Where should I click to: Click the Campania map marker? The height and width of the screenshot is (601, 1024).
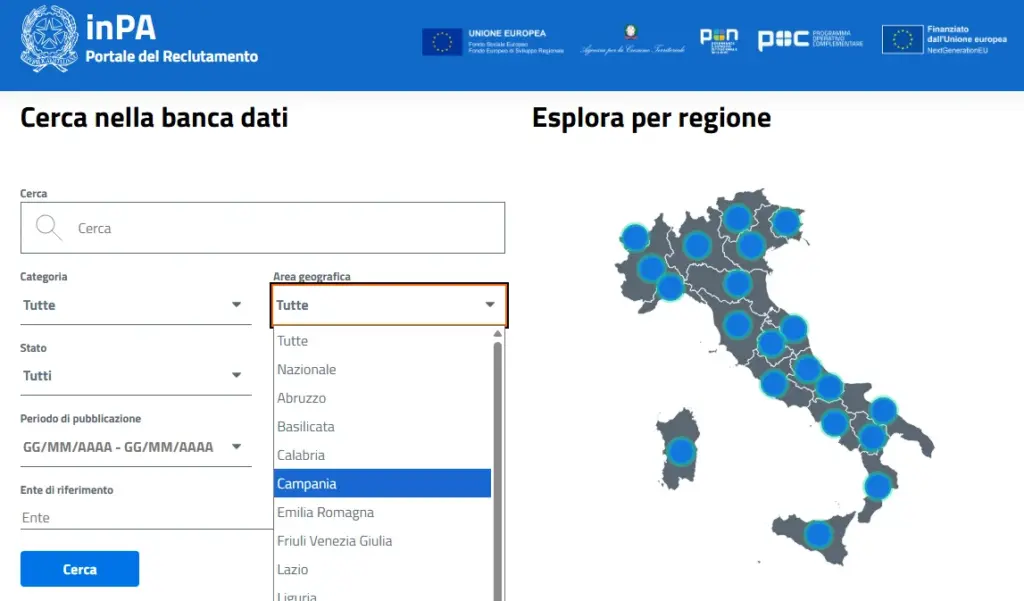(x=834, y=423)
